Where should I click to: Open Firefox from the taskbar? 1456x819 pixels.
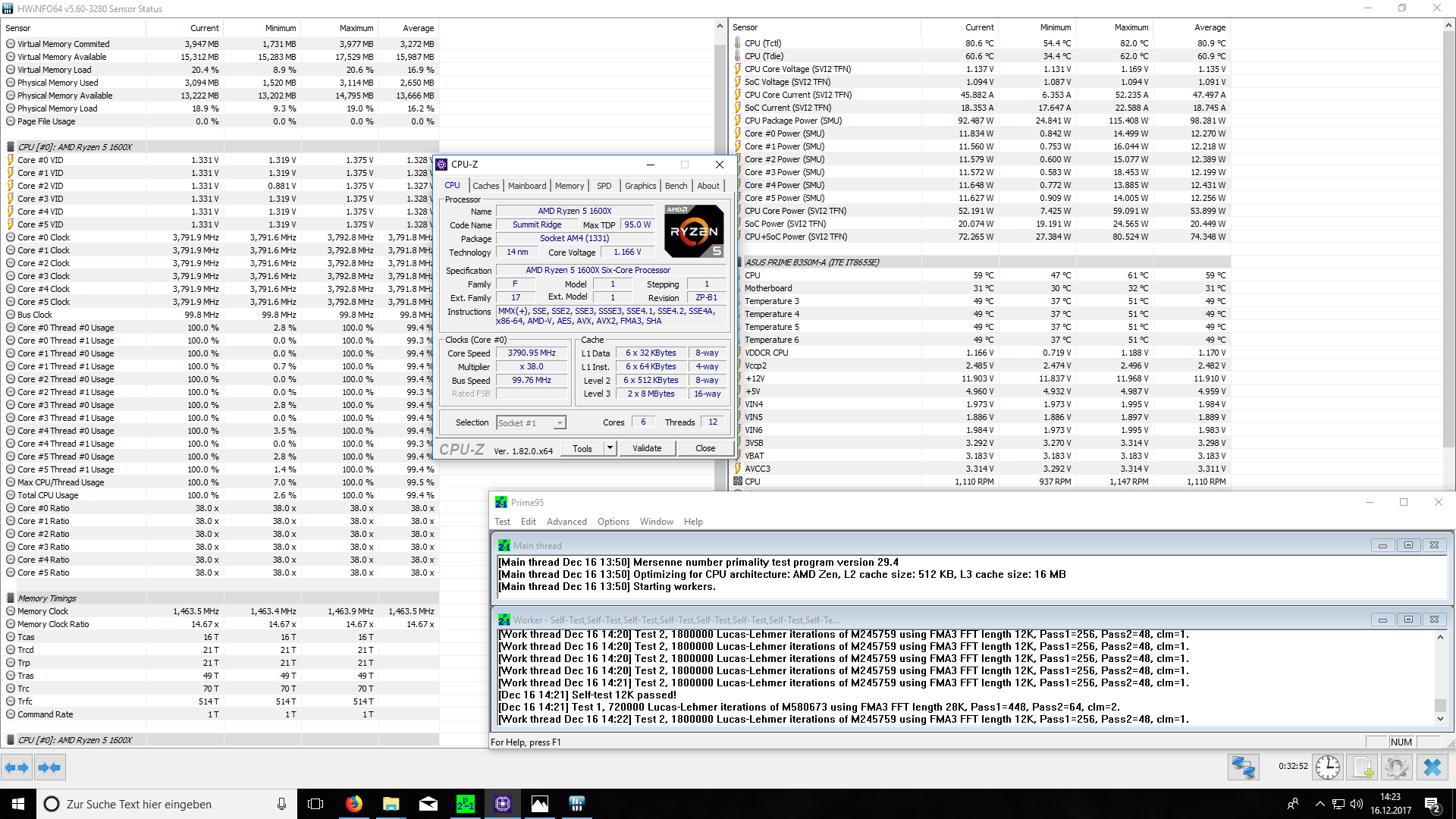[354, 804]
